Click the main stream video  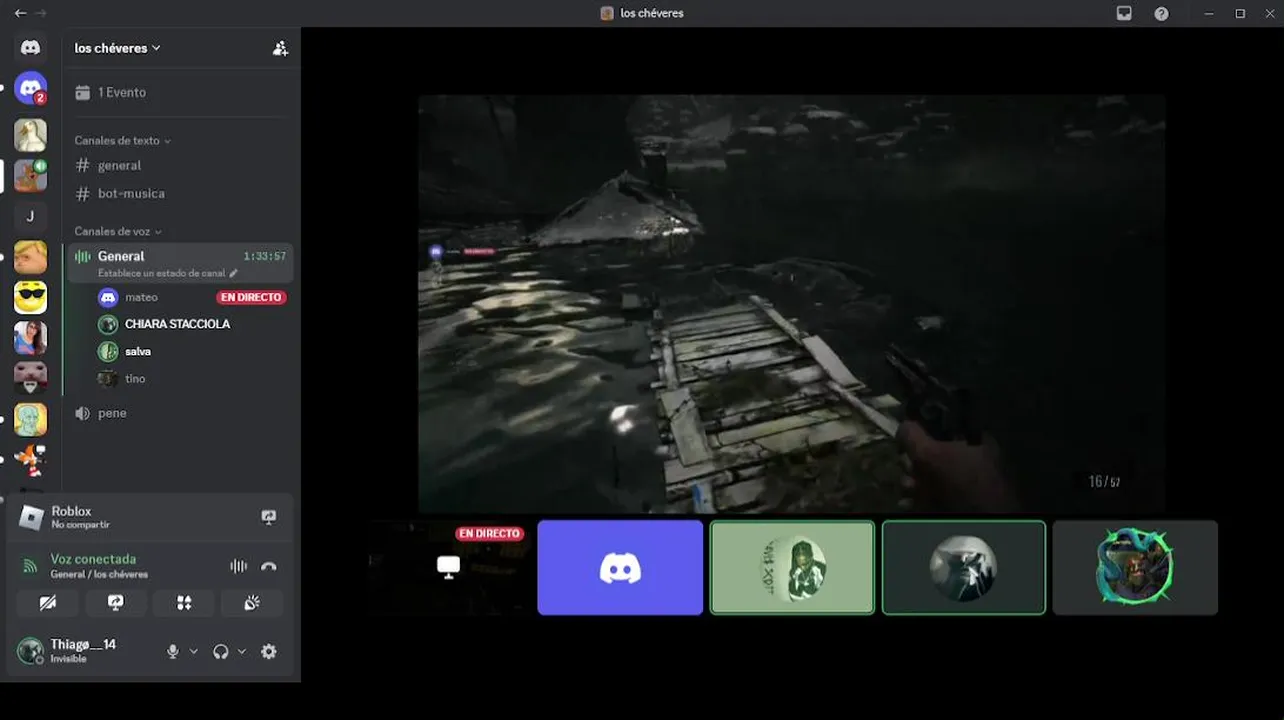(x=792, y=304)
